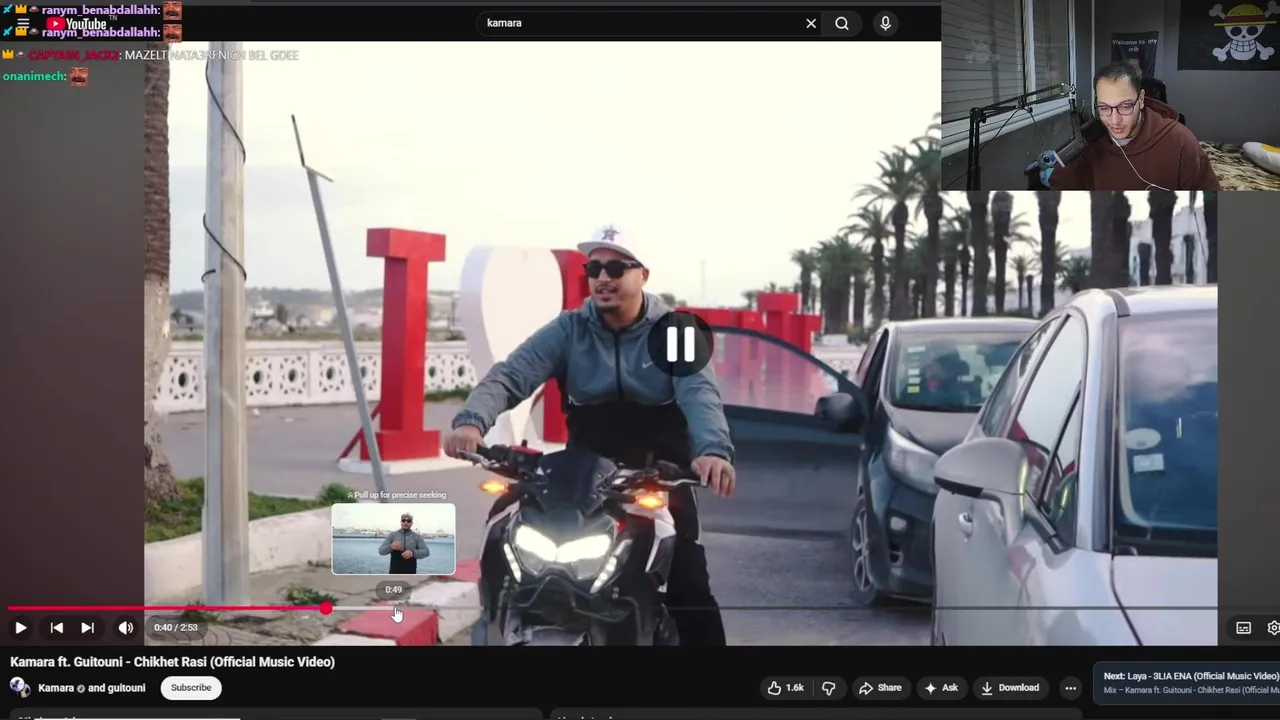
Task: Click the streamer webcam overlay
Action: tap(1110, 95)
